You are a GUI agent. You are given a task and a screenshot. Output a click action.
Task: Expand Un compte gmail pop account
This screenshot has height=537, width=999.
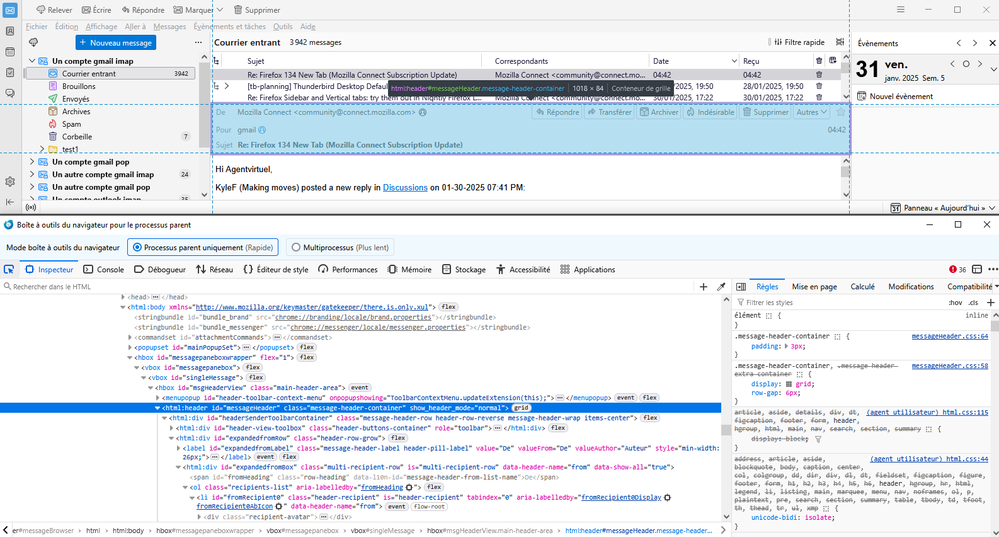(32, 162)
